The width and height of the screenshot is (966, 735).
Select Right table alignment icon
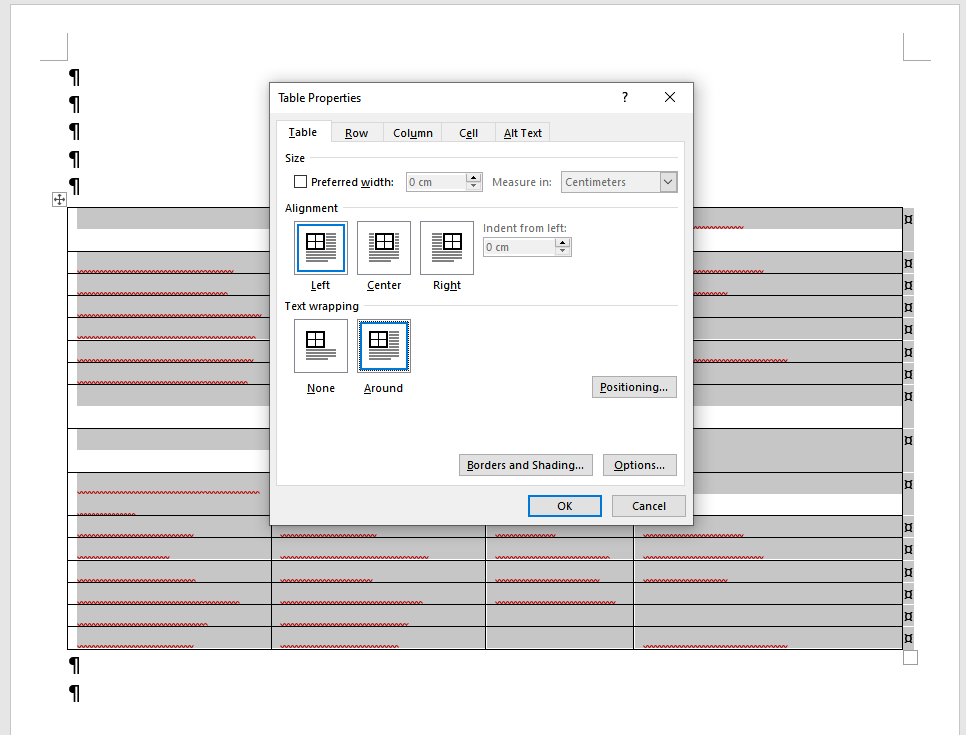(x=447, y=248)
